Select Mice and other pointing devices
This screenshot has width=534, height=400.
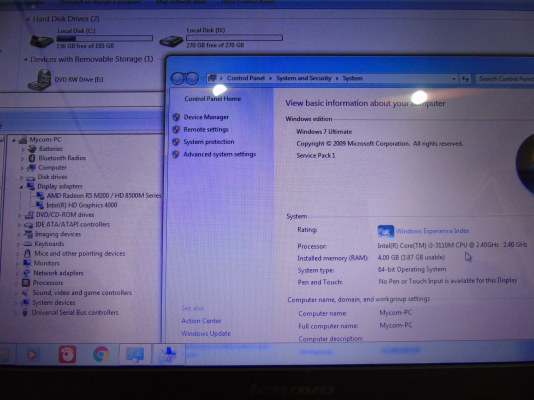pyautogui.click(x=79, y=254)
